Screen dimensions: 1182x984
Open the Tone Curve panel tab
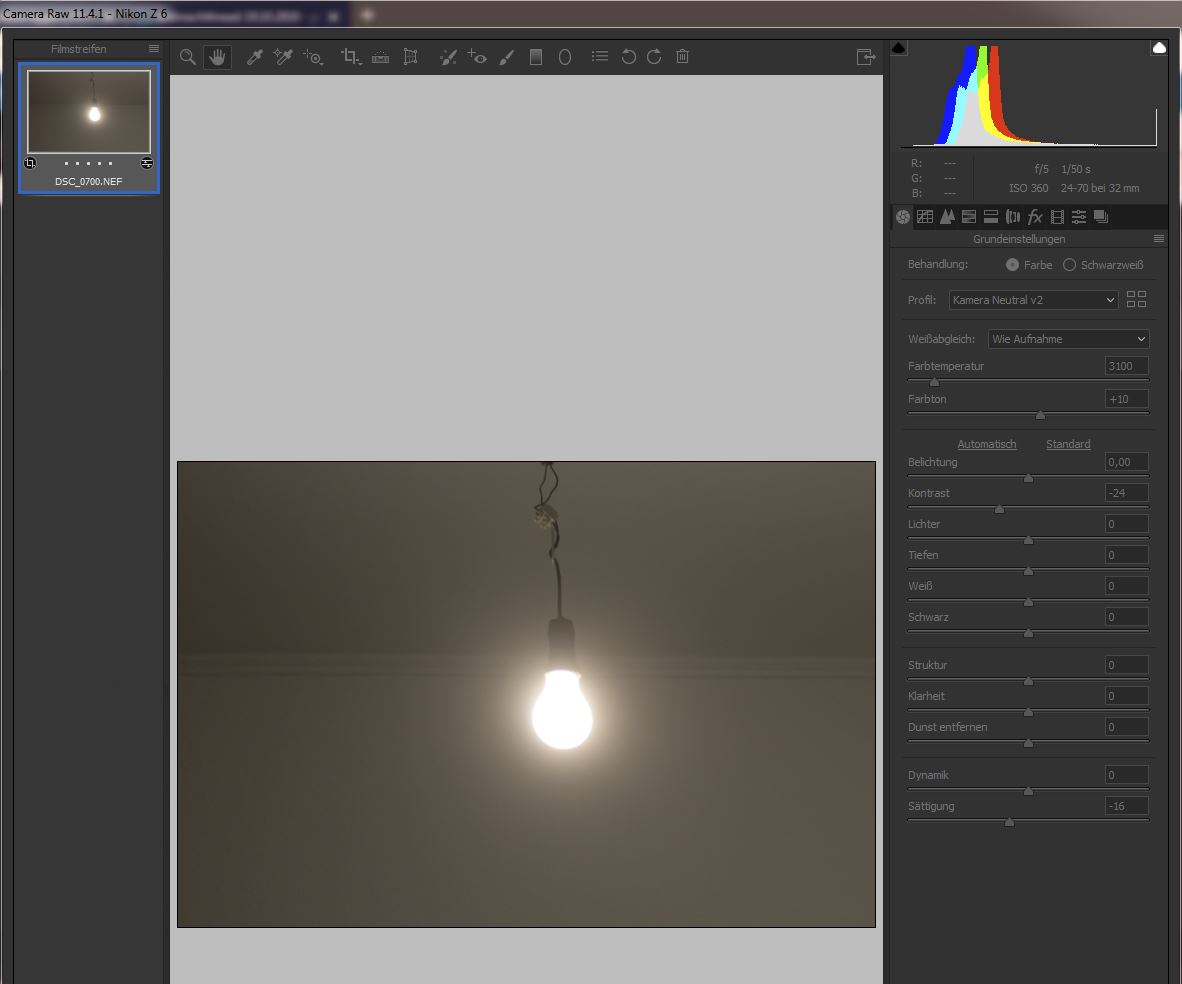click(x=925, y=217)
